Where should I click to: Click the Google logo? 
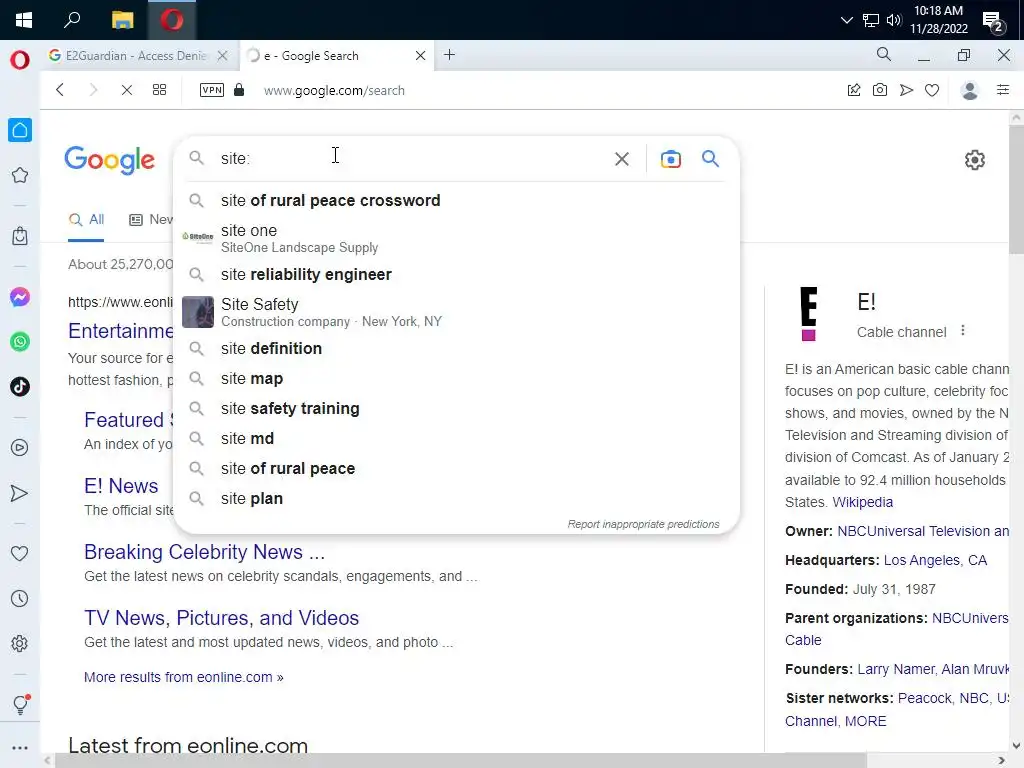110,160
